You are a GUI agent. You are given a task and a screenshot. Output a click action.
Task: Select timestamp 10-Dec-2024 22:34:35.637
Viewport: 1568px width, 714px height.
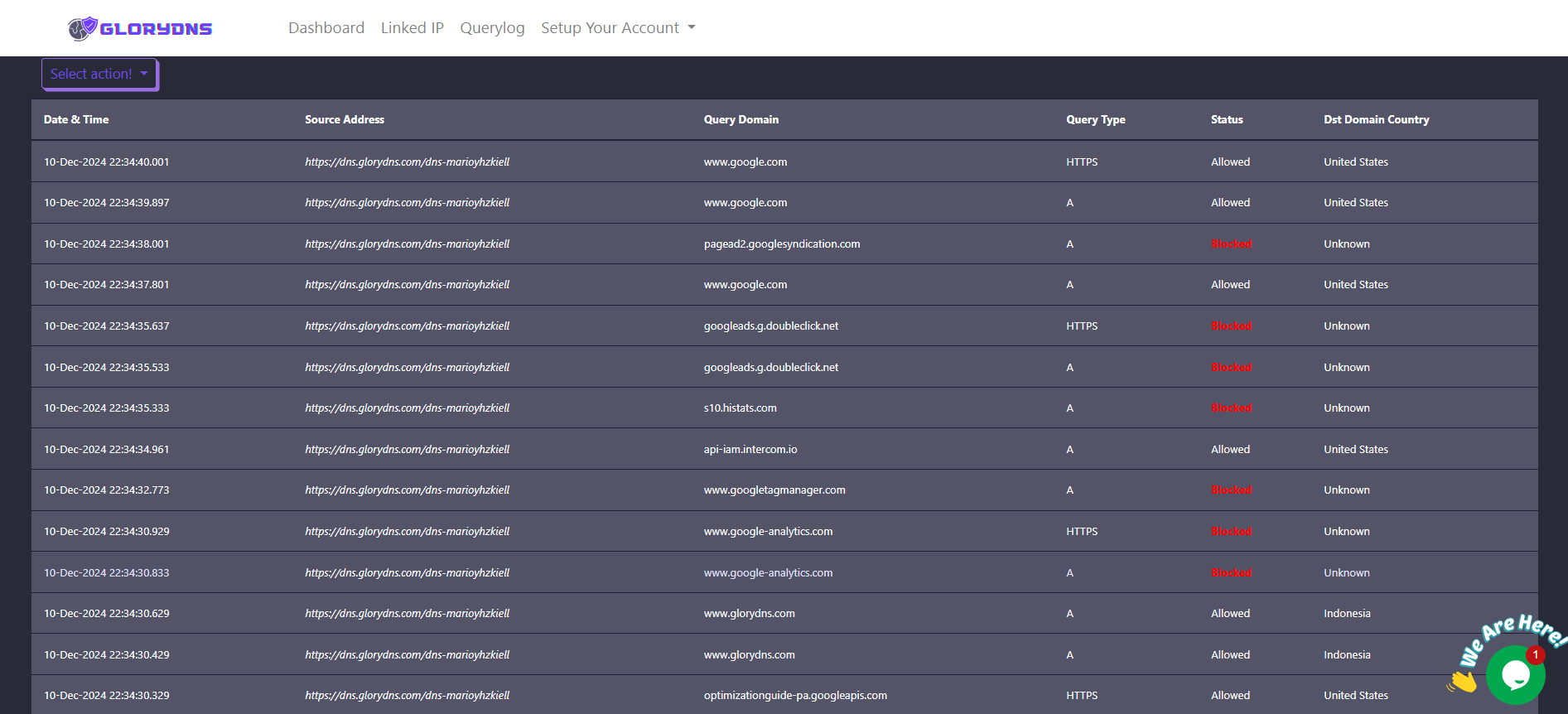point(106,326)
